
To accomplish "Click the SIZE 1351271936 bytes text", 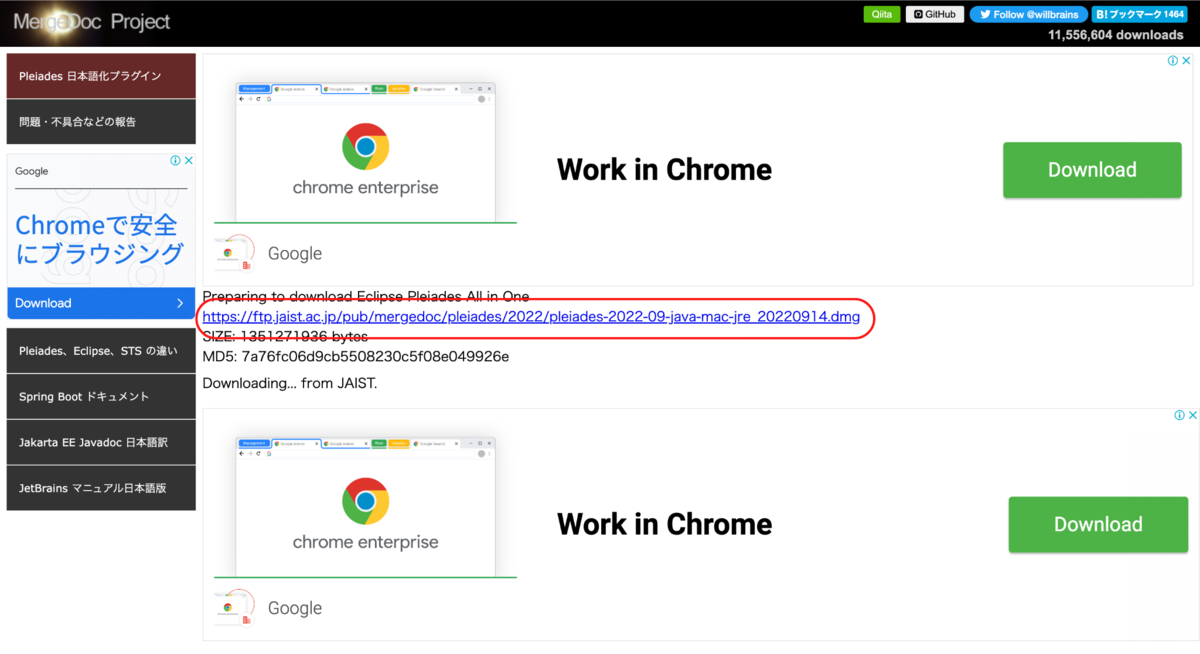I will (285, 336).
